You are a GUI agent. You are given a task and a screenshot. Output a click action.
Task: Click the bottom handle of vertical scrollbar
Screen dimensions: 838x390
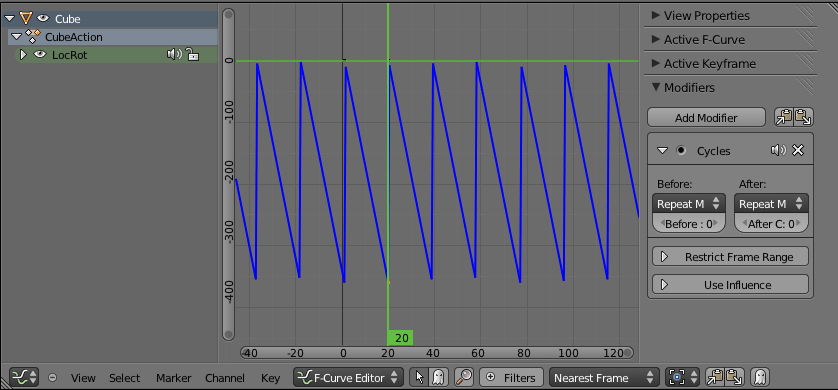tap(228, 335)
